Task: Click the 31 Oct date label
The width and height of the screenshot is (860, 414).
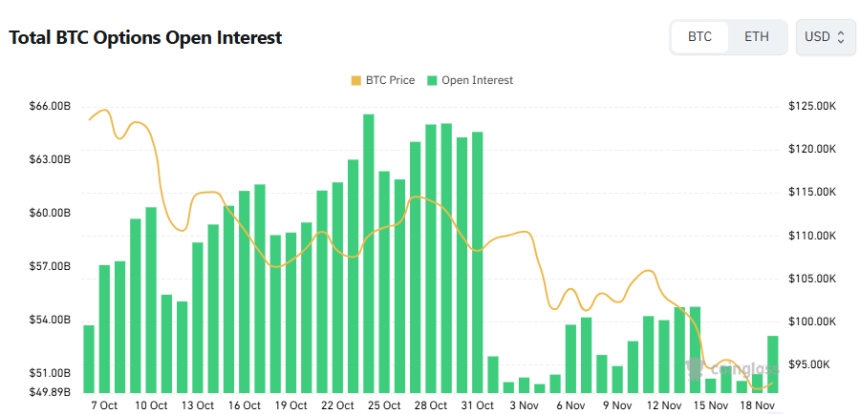Action: click(x=477, y=405)
